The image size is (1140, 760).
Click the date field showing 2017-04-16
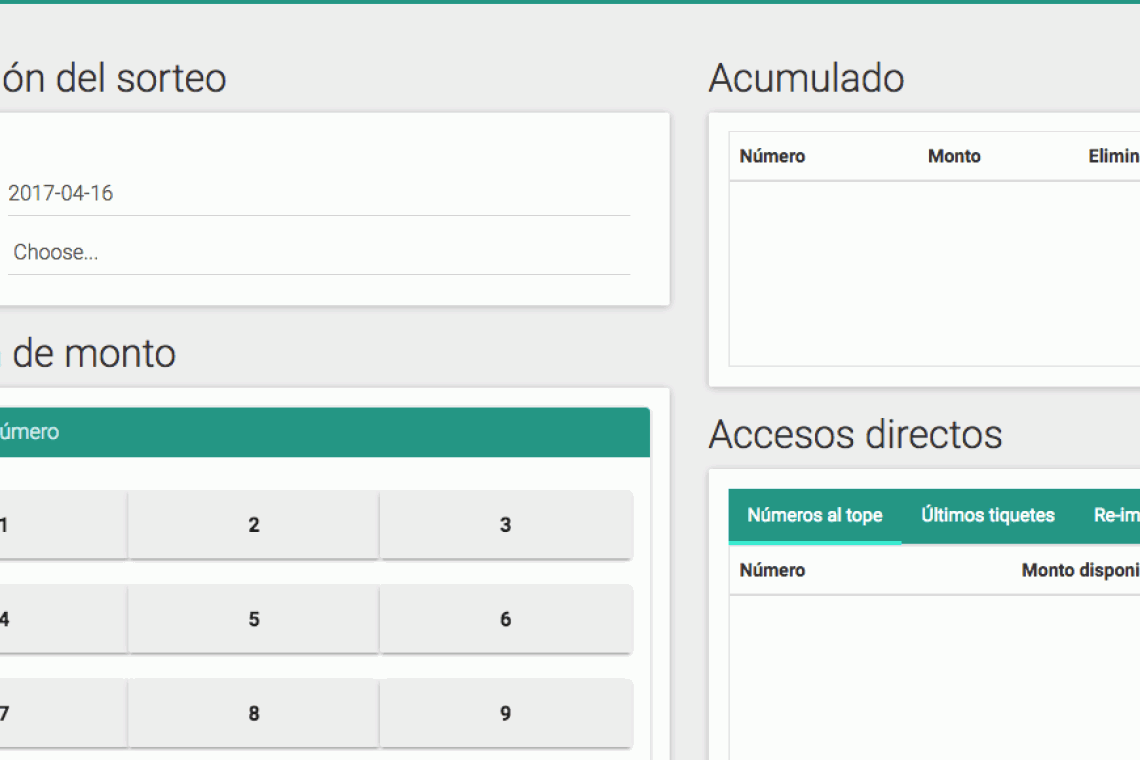pos(318,194)
